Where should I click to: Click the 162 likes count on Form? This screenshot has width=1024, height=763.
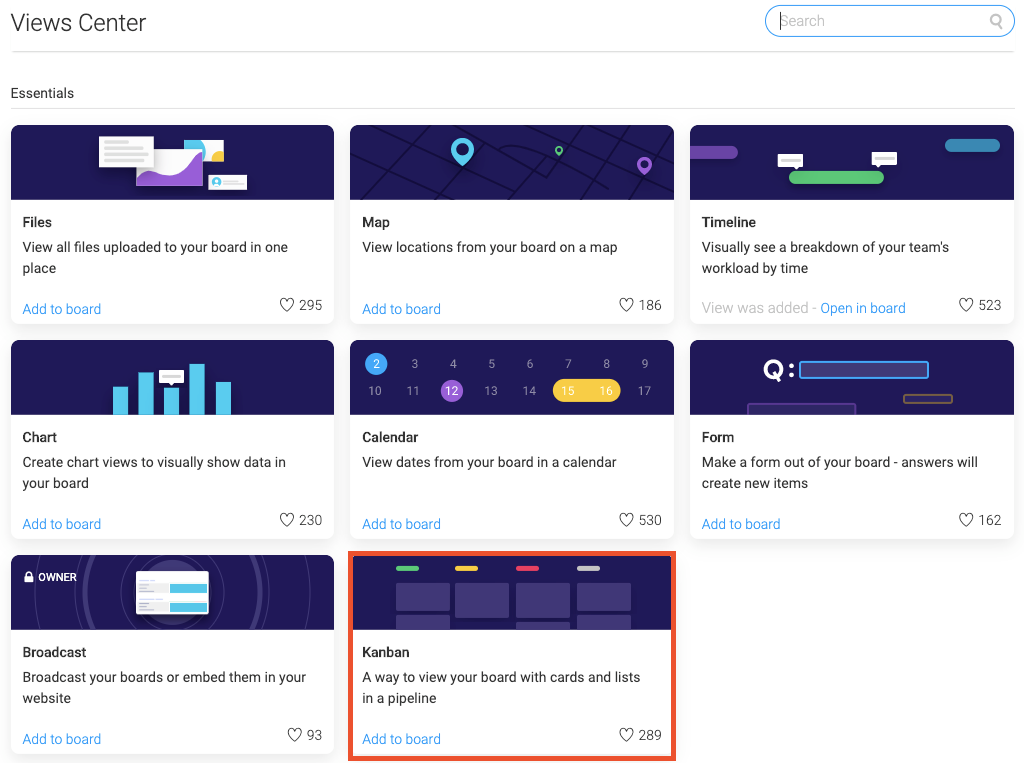coord(990,520)
